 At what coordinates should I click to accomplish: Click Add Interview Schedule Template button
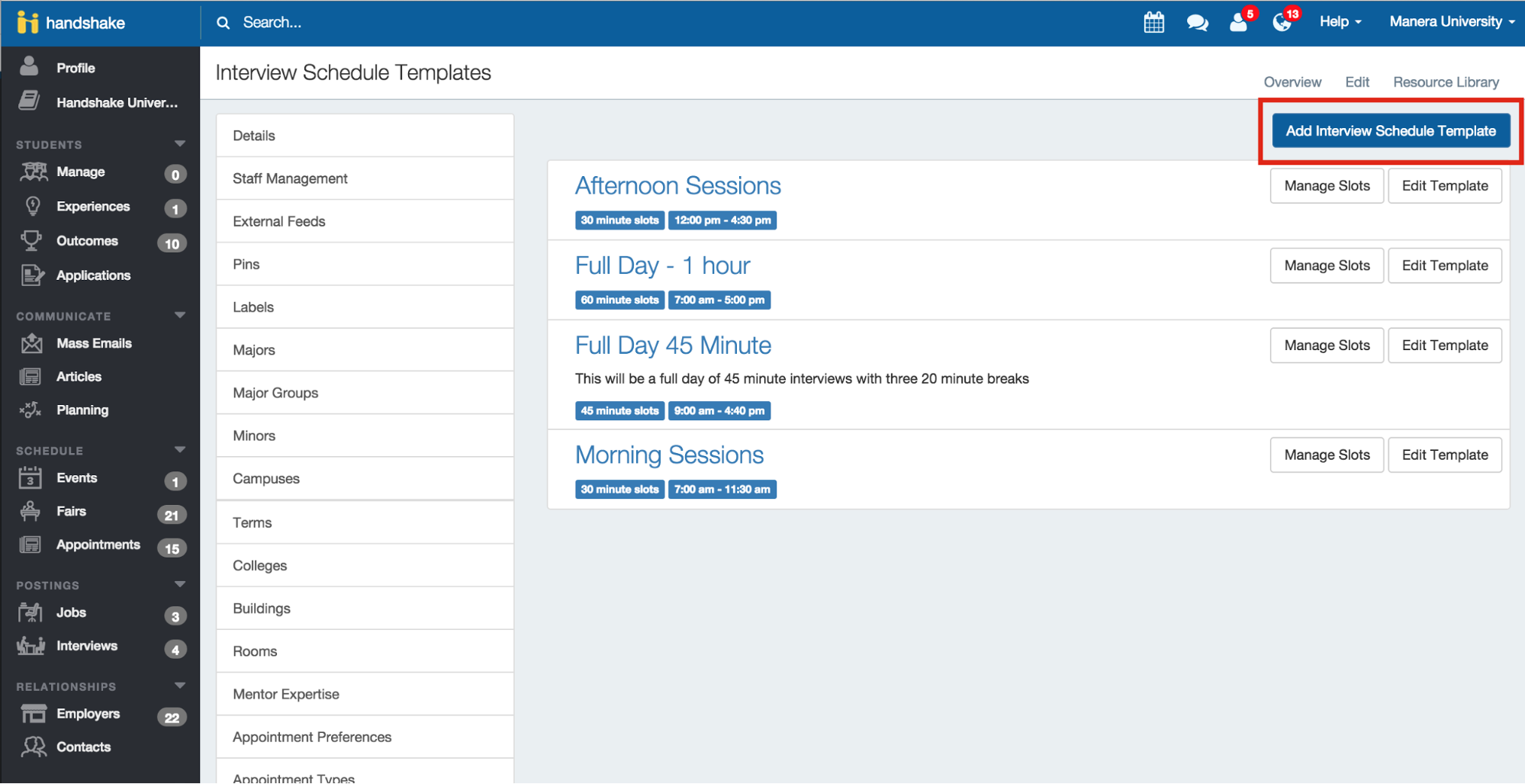tap(1390, 131)
